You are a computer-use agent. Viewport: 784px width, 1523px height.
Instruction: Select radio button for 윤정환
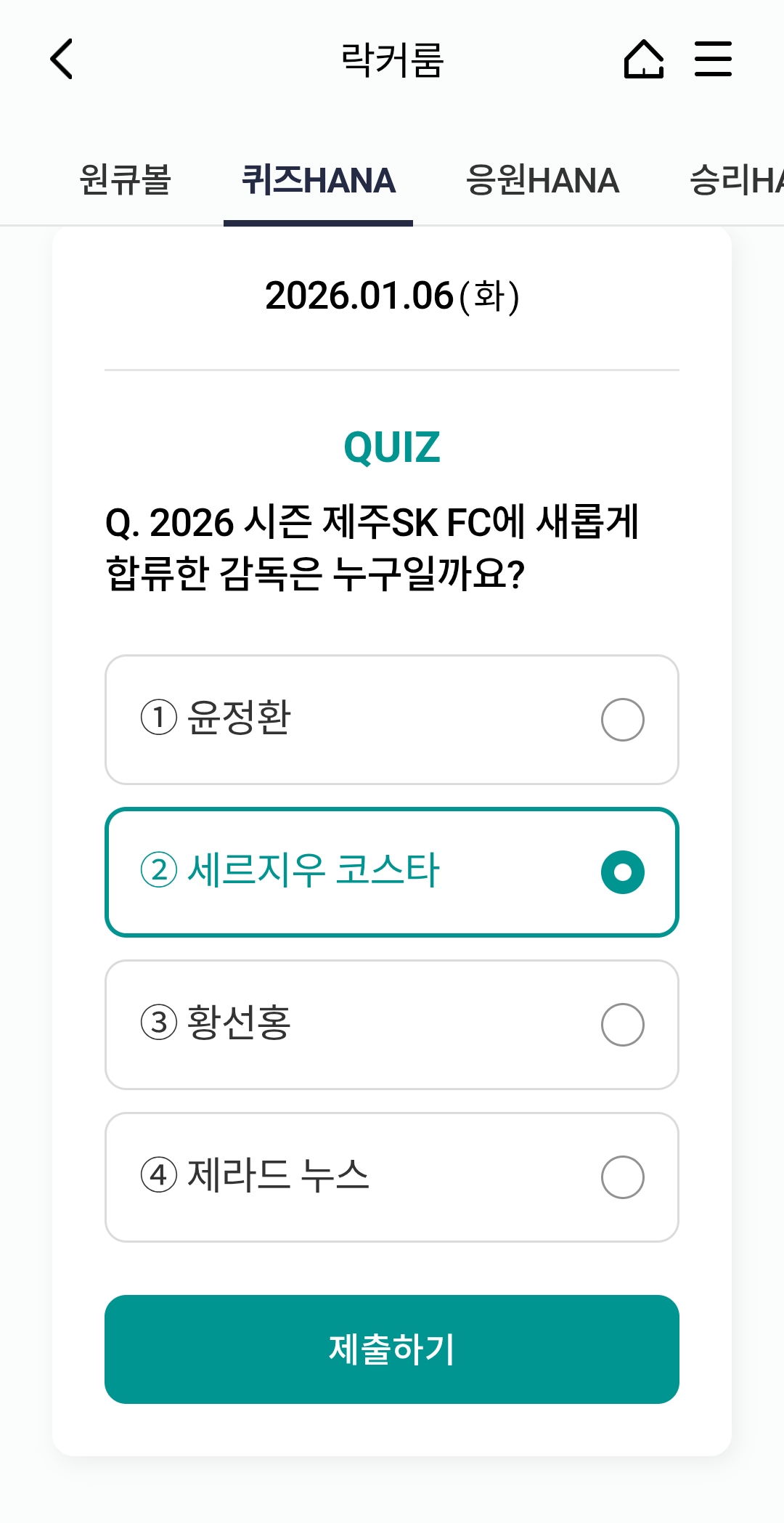[623, 720]
